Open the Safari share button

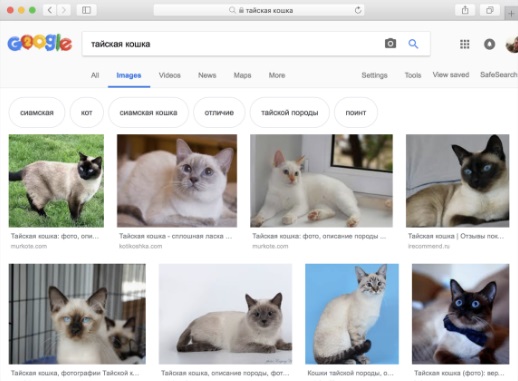coord(465,10)
